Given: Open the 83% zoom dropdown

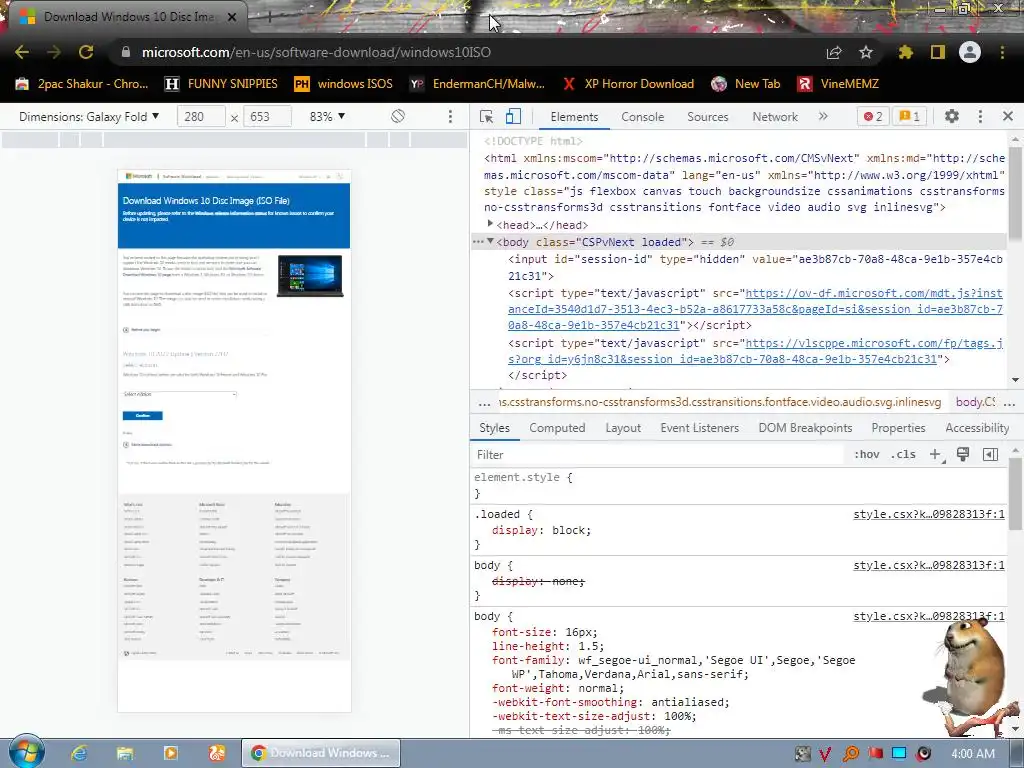Looking at the screenshot, I should [327, 117].
